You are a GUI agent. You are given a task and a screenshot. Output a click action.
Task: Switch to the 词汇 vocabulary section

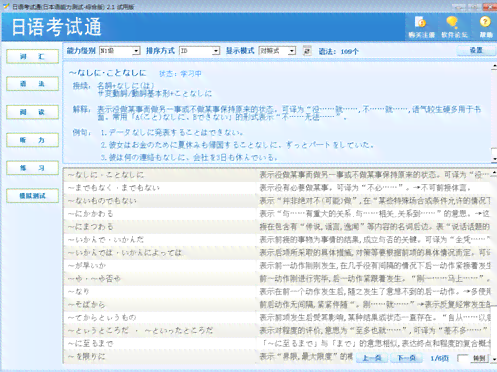point(32,56)
